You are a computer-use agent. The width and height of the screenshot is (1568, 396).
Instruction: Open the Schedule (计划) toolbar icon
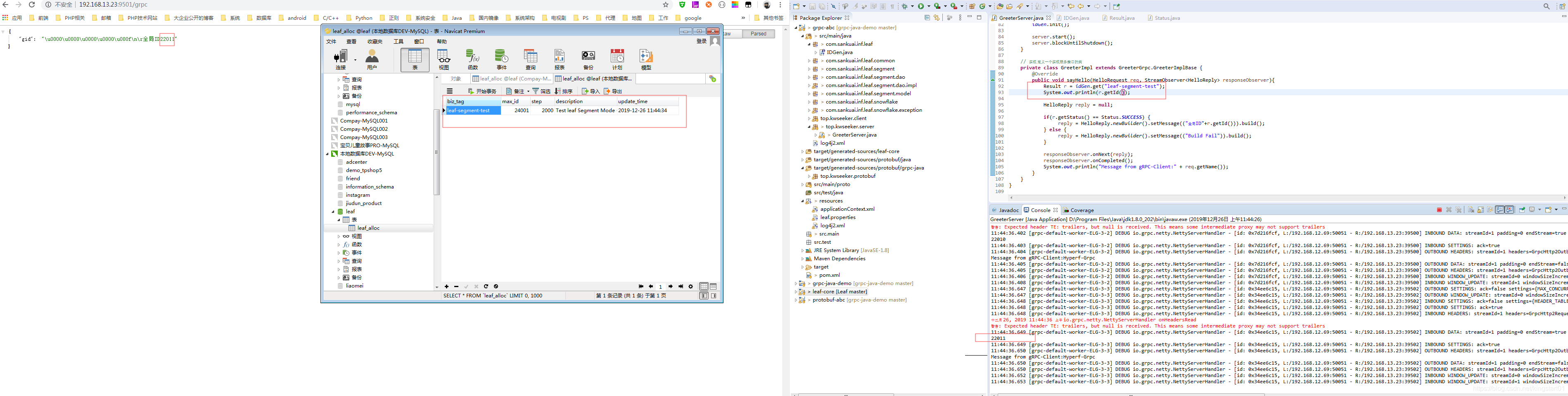click(x=617, y=60)
